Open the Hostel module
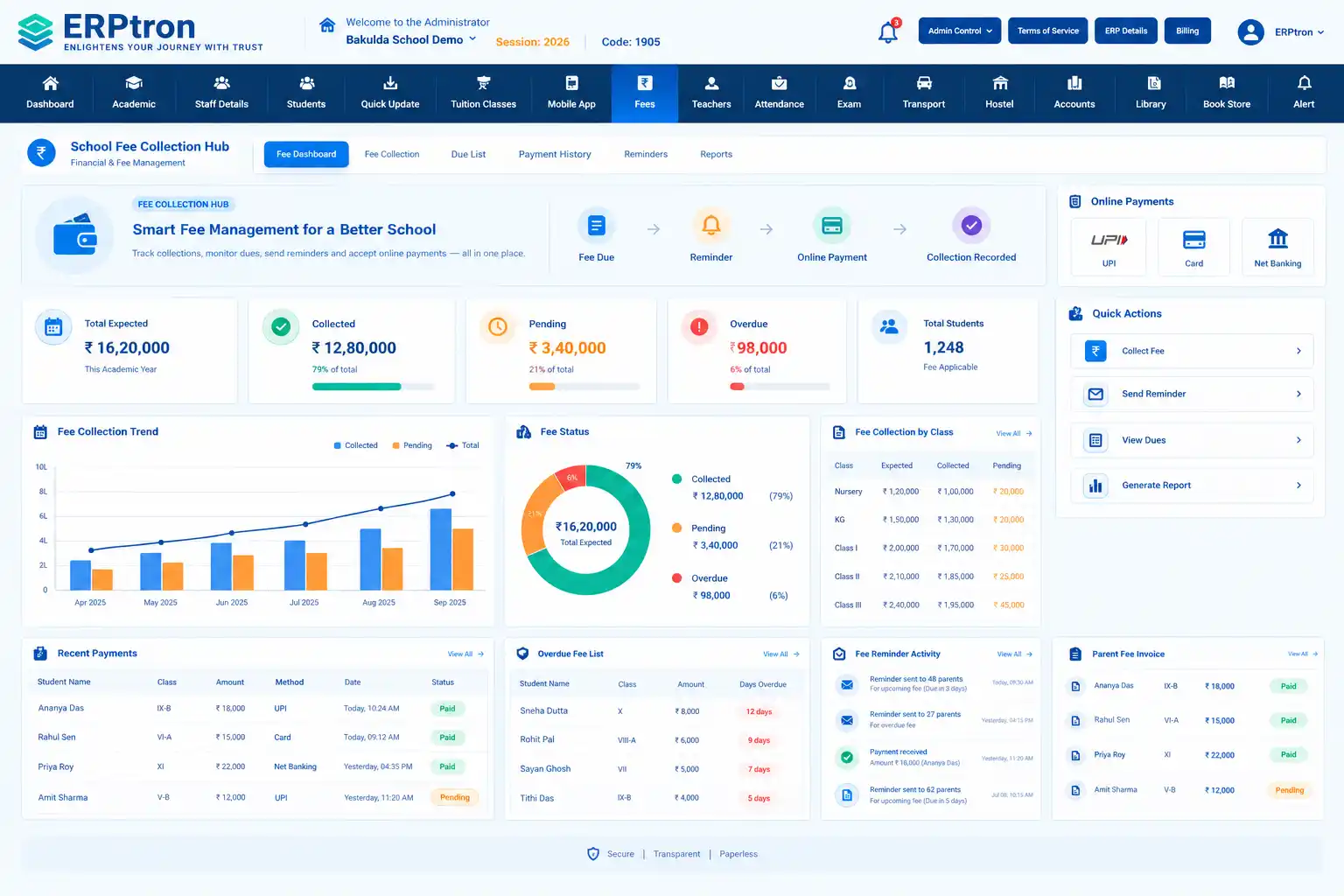 coord(999,93)
